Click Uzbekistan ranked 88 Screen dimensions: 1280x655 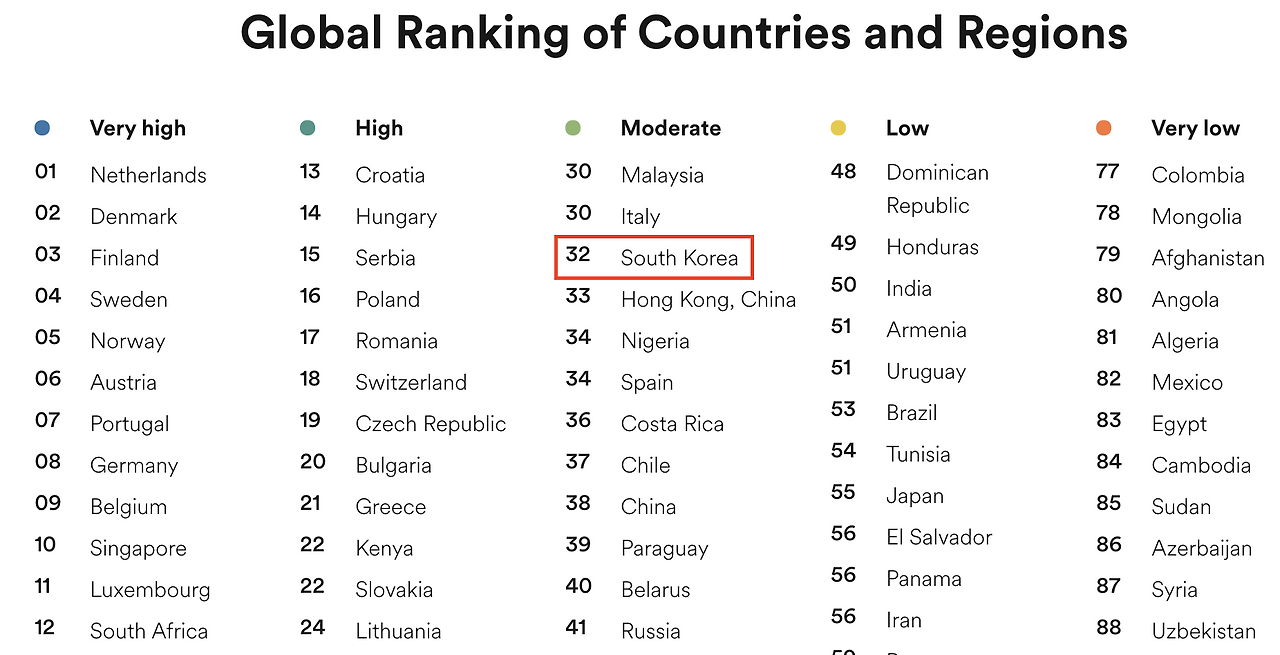tap(1203, 631)
